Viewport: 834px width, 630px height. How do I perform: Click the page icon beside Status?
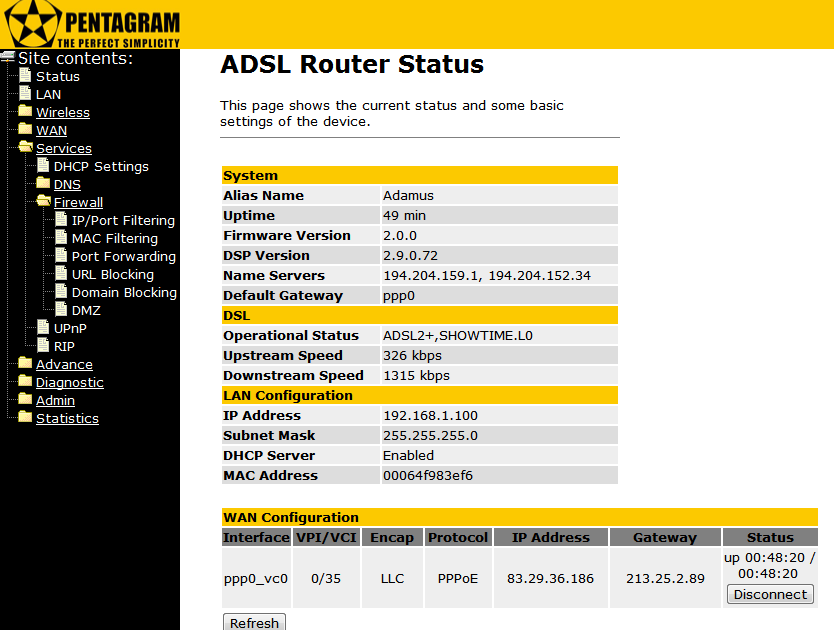point(25,76)
